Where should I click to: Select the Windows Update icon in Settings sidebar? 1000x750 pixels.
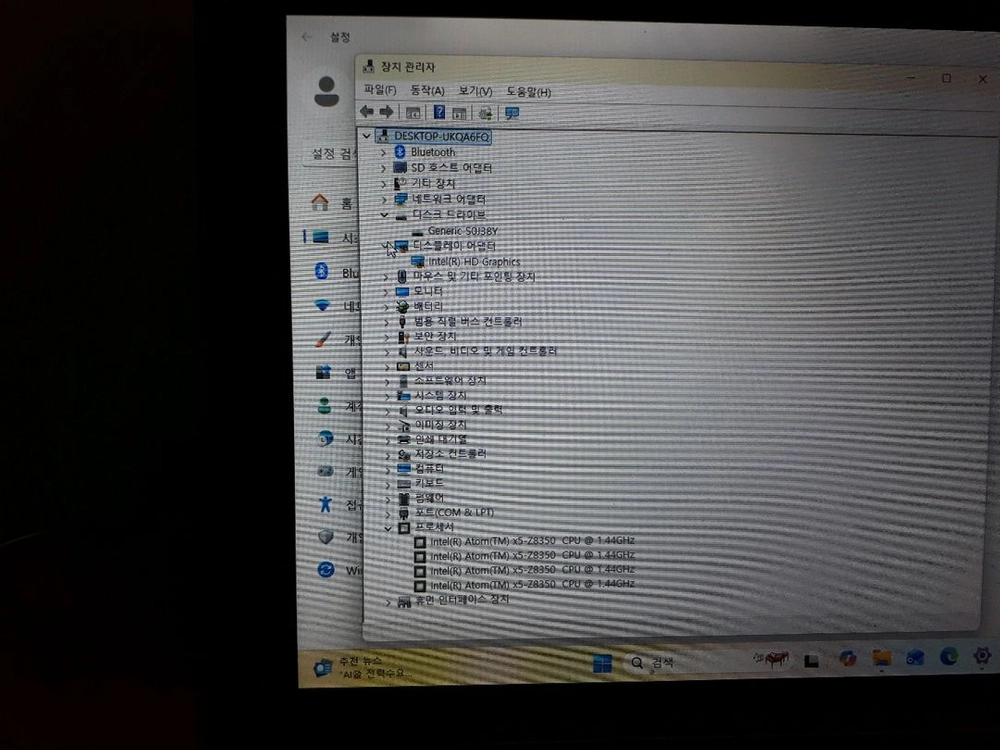click(x=326, y=569)
